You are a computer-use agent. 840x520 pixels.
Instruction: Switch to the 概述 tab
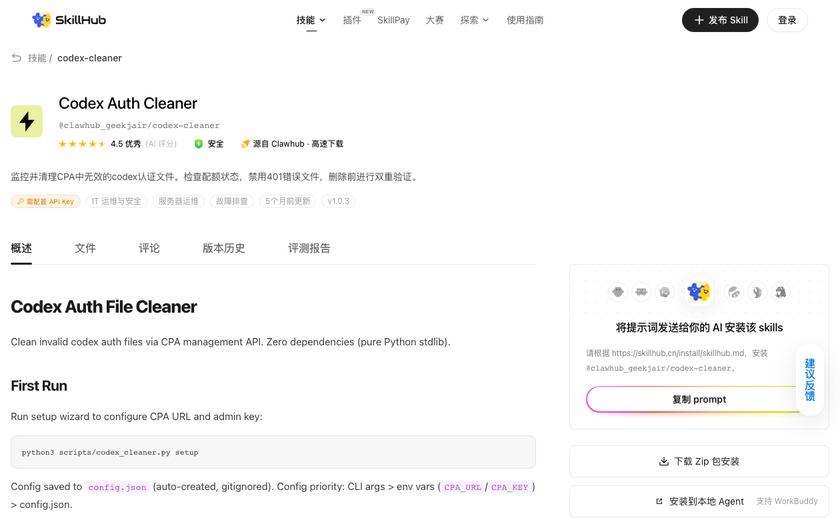21,248
